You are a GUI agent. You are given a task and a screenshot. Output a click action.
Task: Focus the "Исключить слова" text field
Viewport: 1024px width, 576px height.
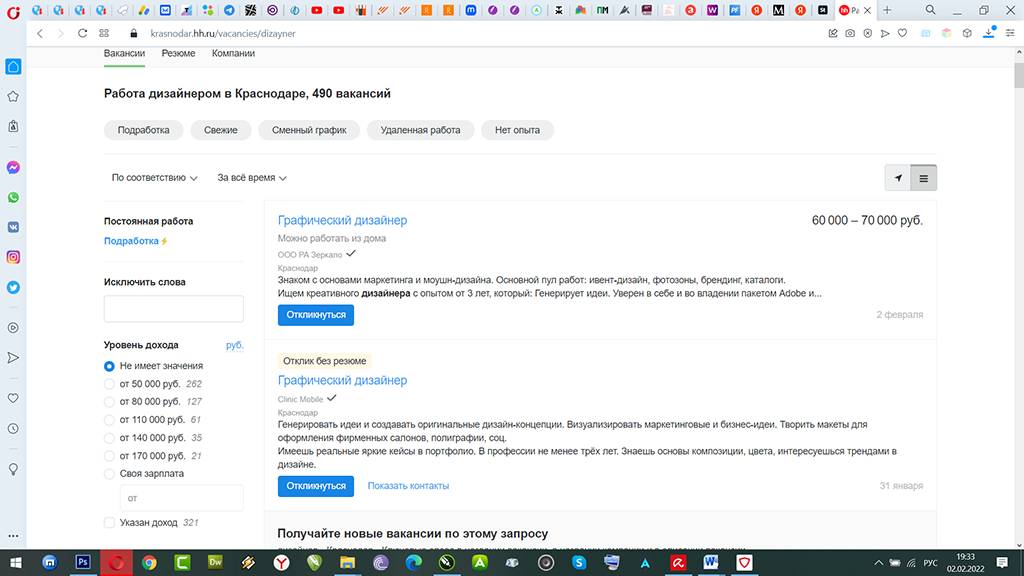point(173,309)
